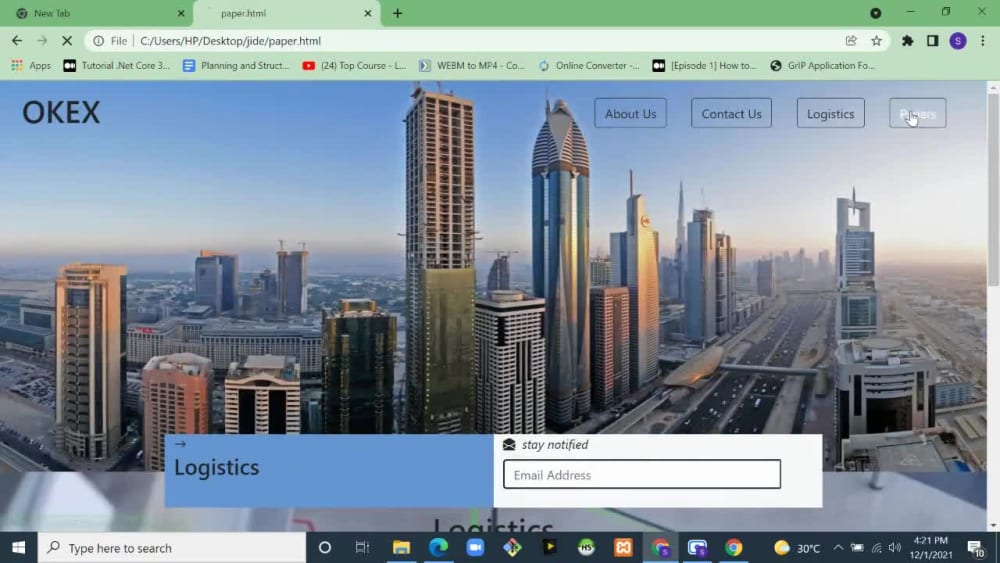This screenshot has width=1000, height=563.
Task: Open GrIP Application Fo bookmark
Action: (x=823, y=65)
